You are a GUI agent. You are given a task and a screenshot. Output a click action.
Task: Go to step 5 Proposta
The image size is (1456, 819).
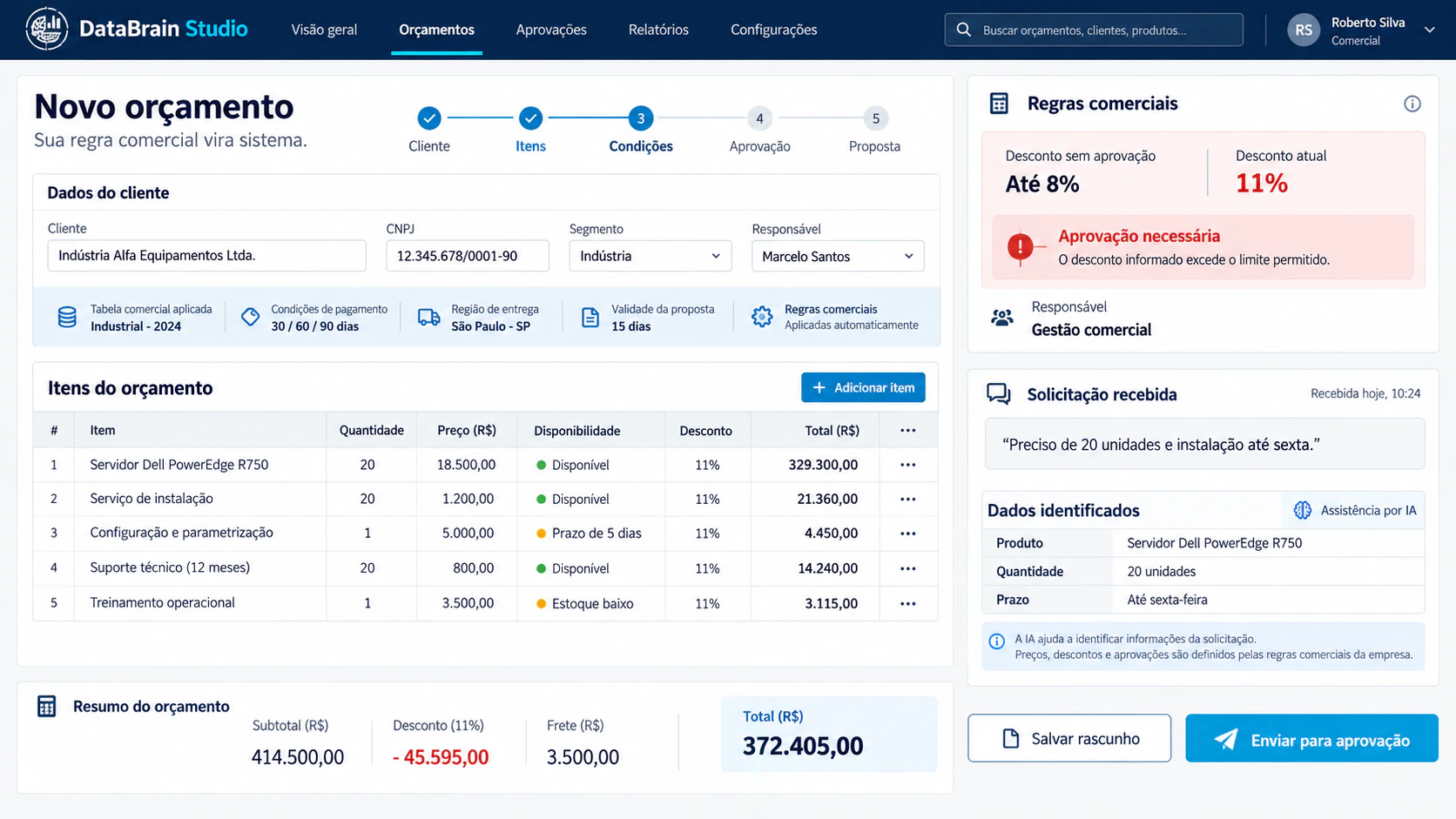point(875,118)
